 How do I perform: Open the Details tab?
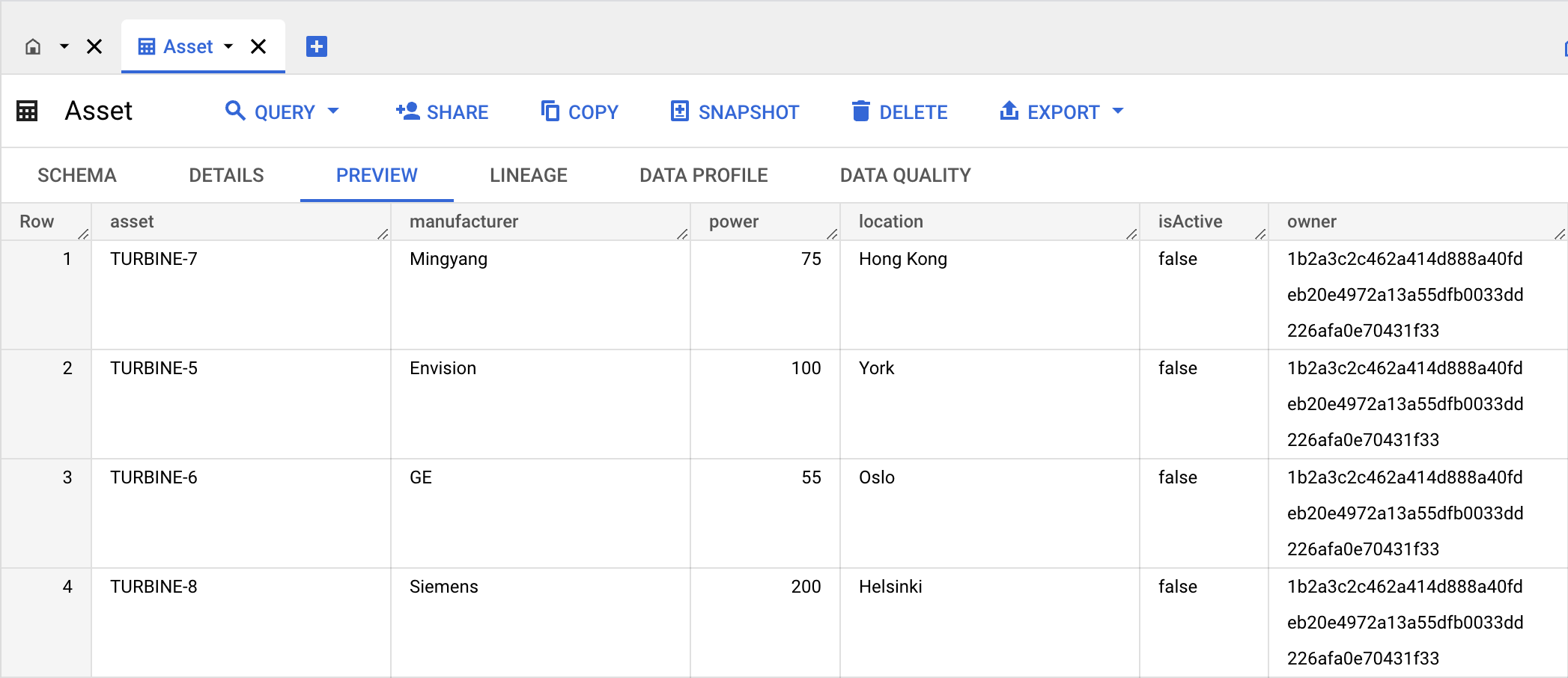[226, 175]
